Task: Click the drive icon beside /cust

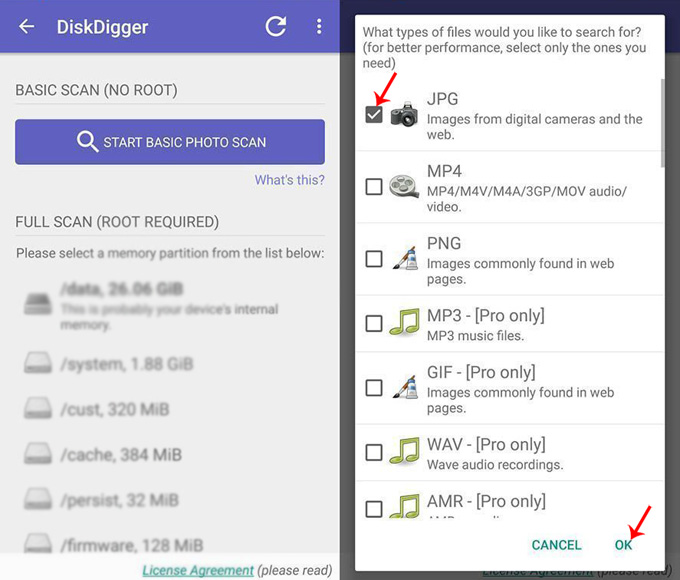Action: [38, 408]
